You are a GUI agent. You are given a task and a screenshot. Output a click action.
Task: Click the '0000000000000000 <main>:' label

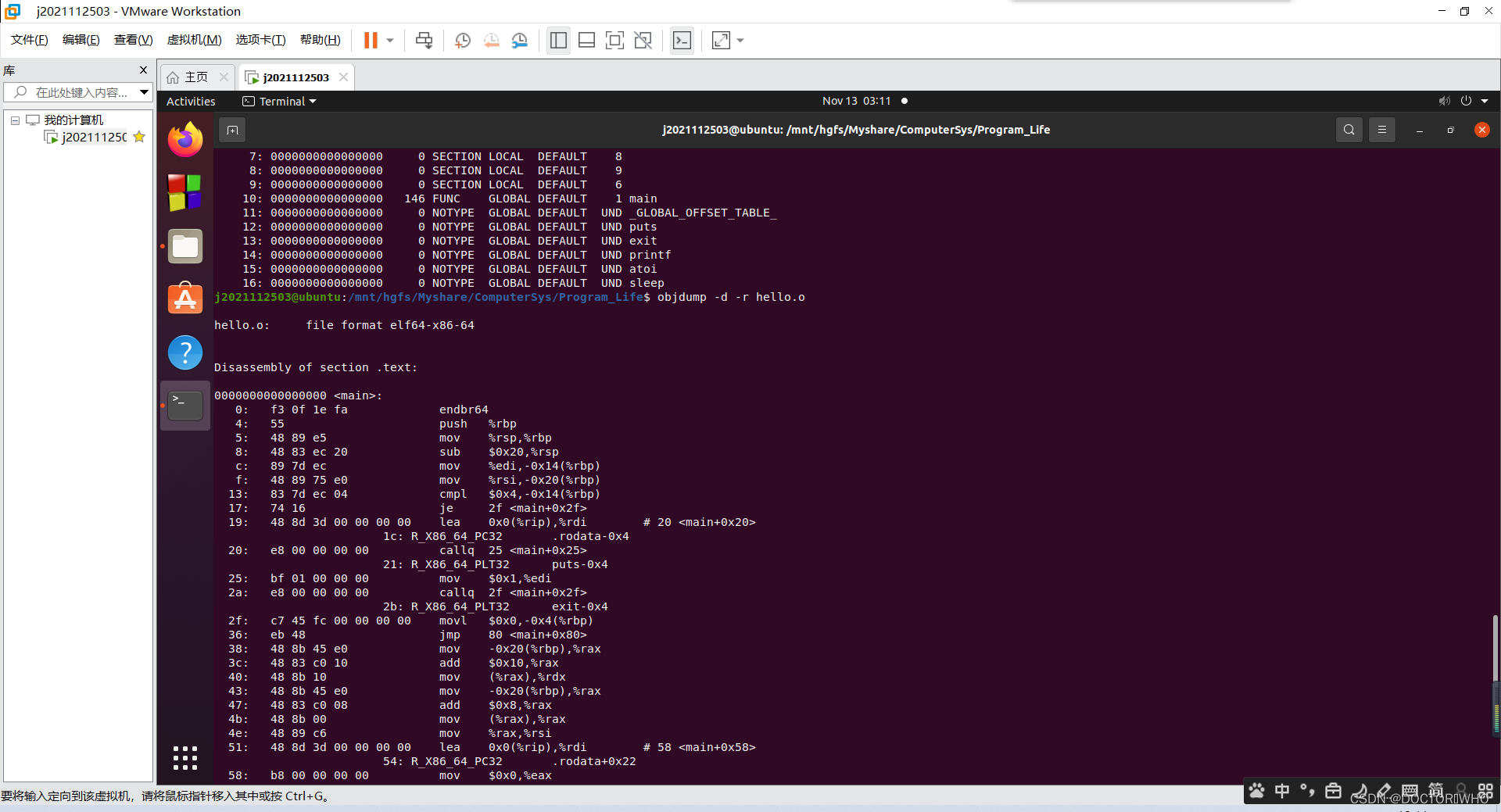[298, 395]
